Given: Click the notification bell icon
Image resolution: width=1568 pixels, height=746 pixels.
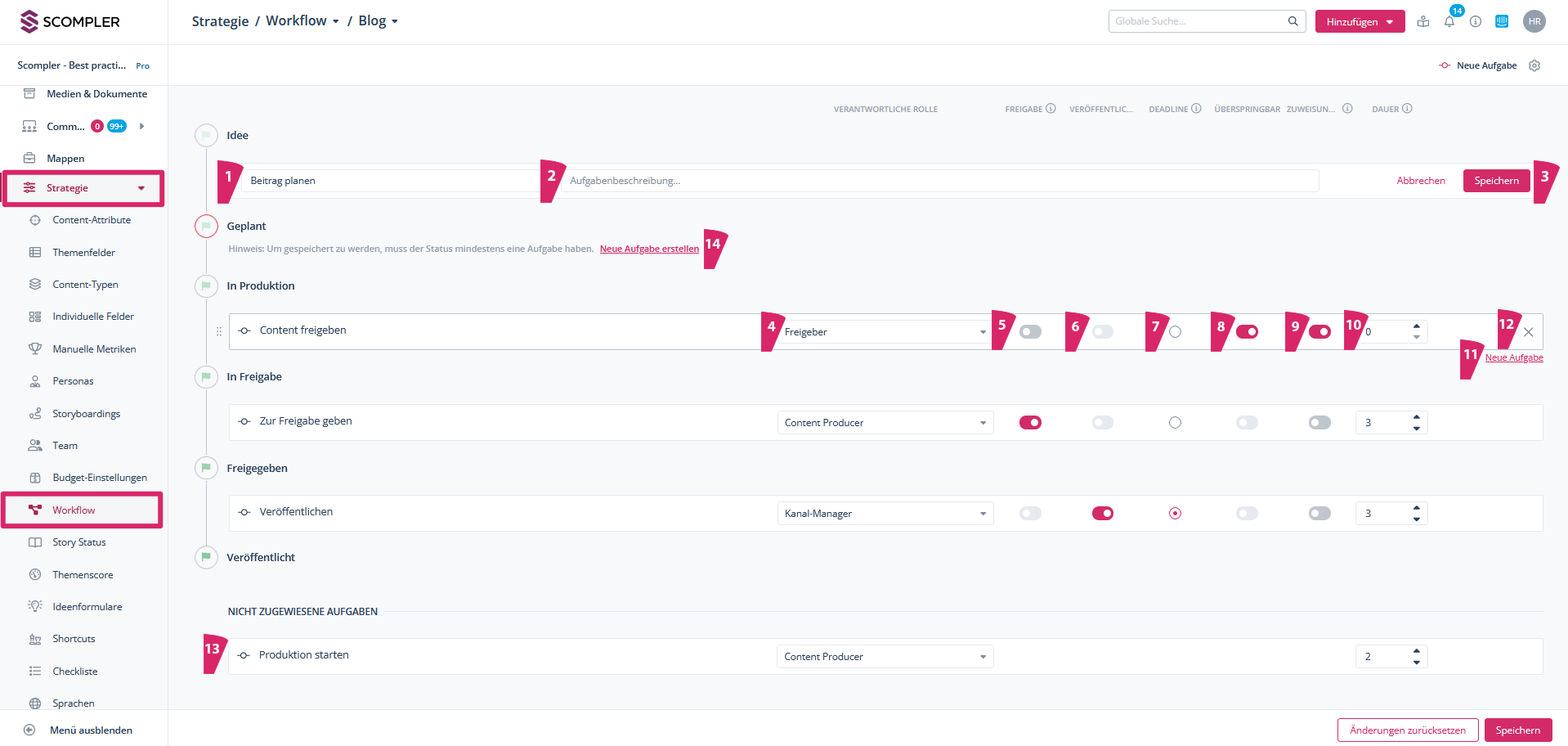Looking at the screenshot, I should [1449, 22].
